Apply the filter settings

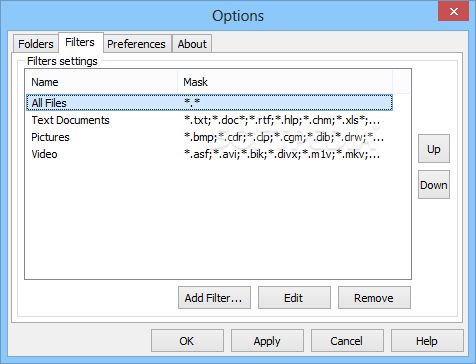point(267,341)
